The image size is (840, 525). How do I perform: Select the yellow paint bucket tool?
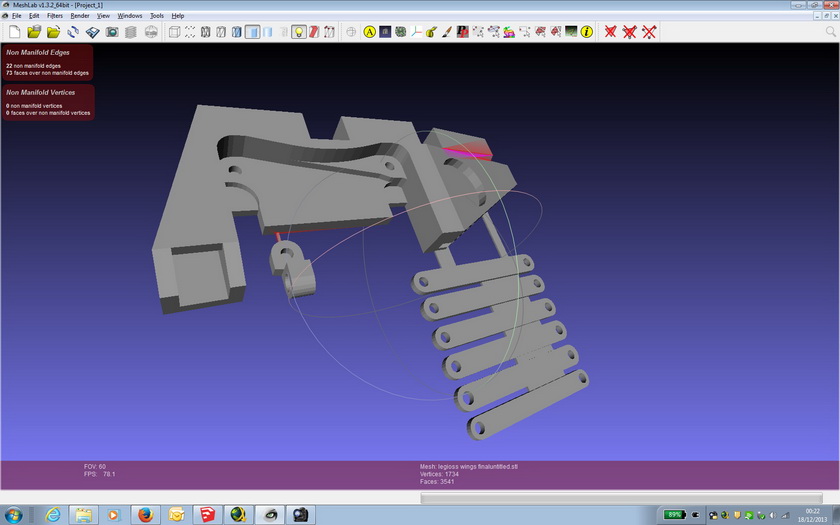[x=431, y=32]
